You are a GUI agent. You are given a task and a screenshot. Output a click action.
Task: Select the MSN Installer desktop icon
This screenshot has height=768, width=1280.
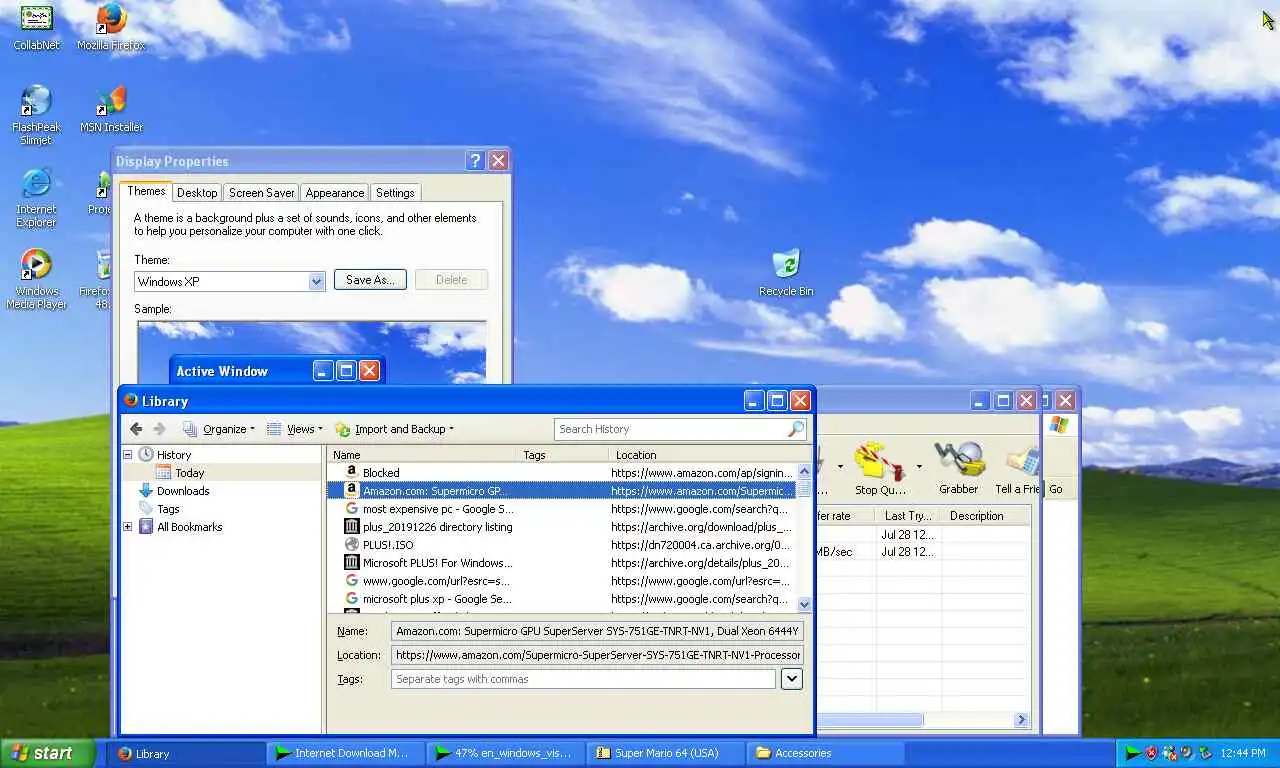111,109
